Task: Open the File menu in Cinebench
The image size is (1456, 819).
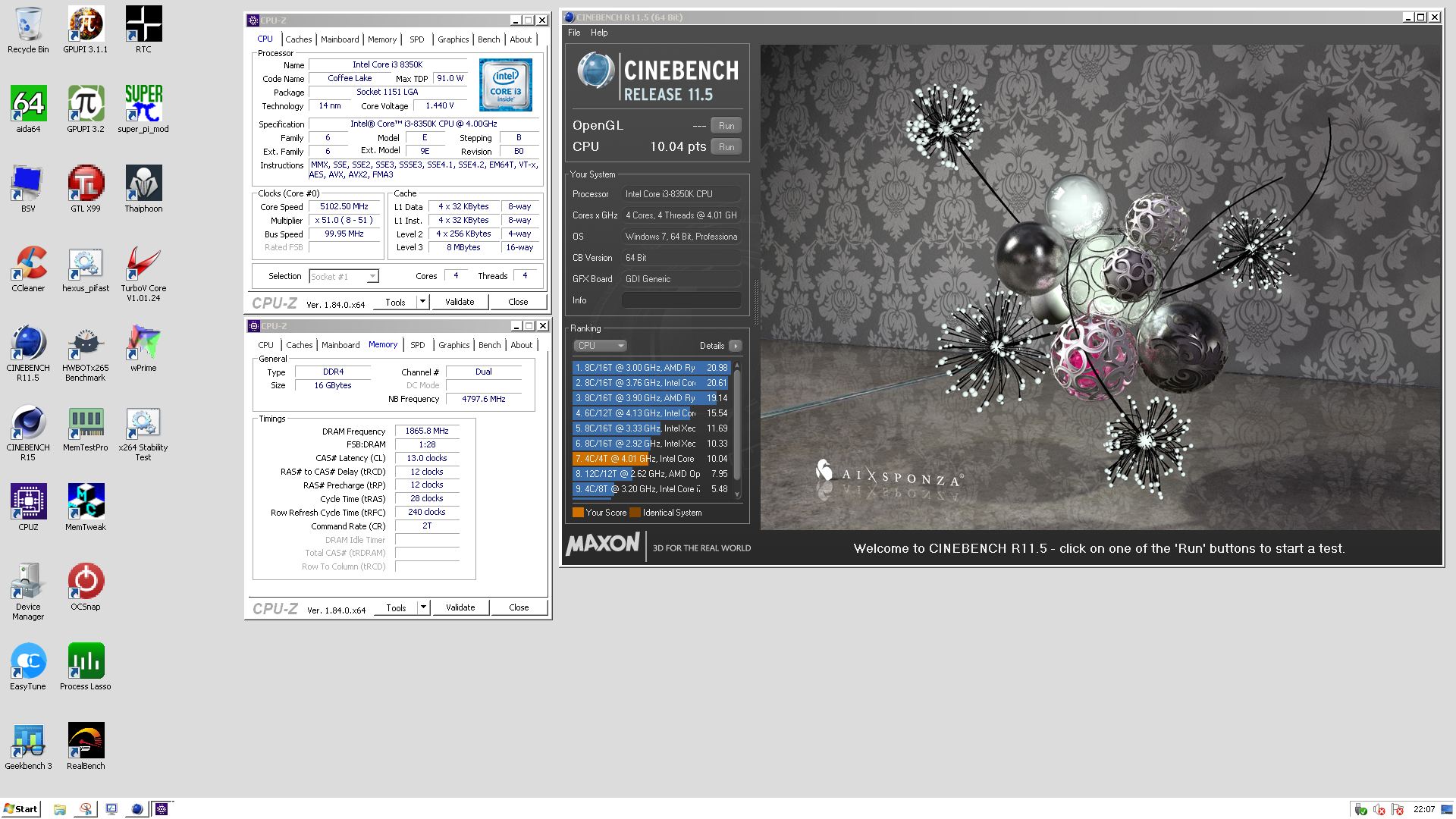Action: point(574,33)
